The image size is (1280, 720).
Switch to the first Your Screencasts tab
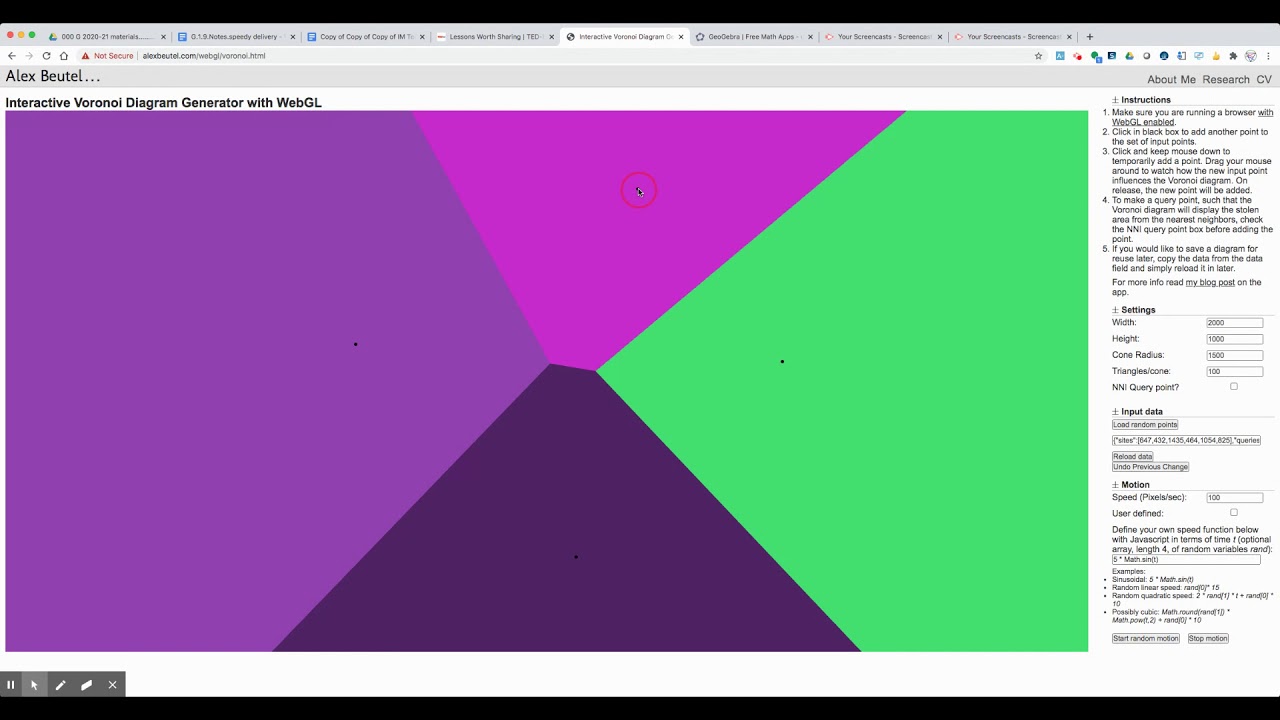click(x=884, y=37)
